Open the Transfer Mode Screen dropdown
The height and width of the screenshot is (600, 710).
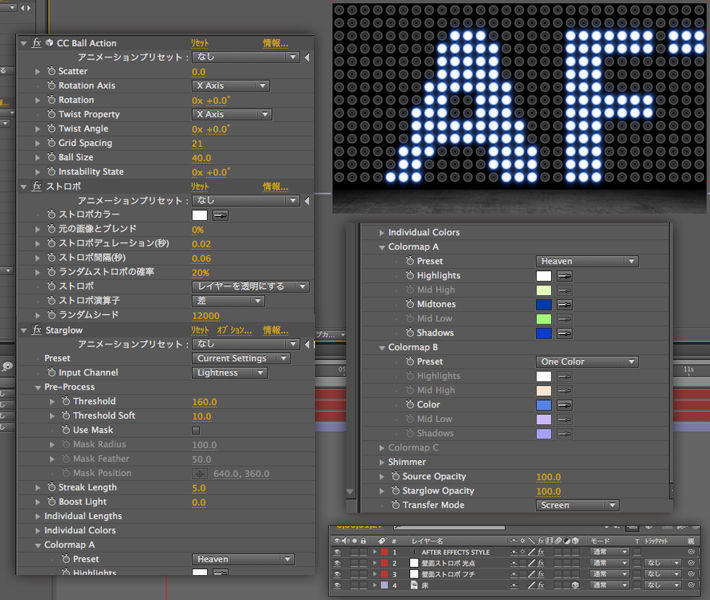point(577,505)
